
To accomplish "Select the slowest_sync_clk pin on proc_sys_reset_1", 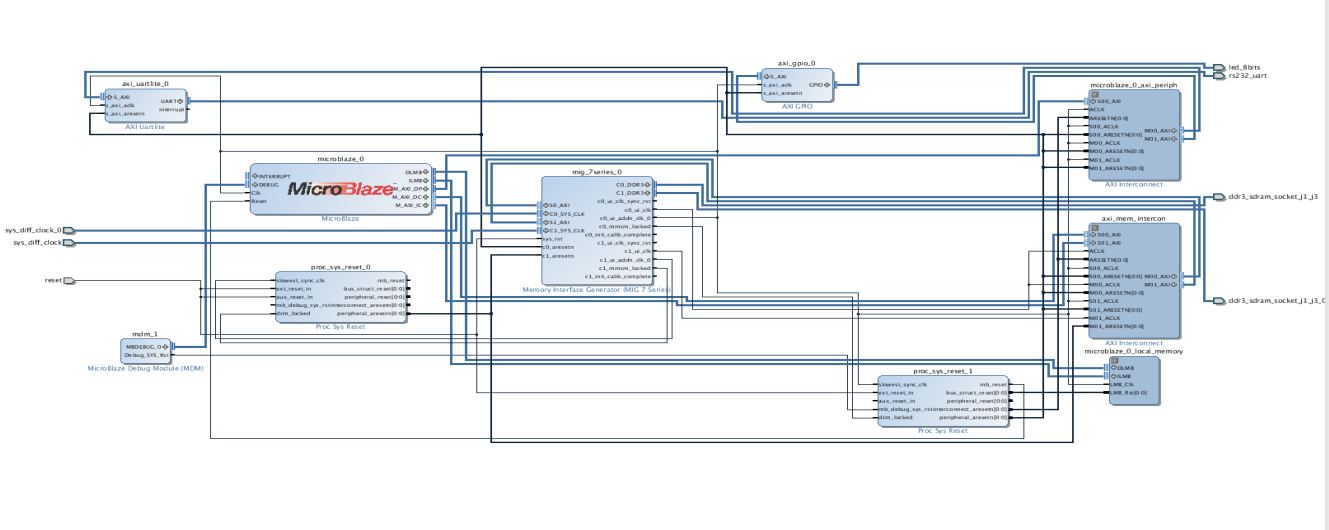I will [903, 383].
